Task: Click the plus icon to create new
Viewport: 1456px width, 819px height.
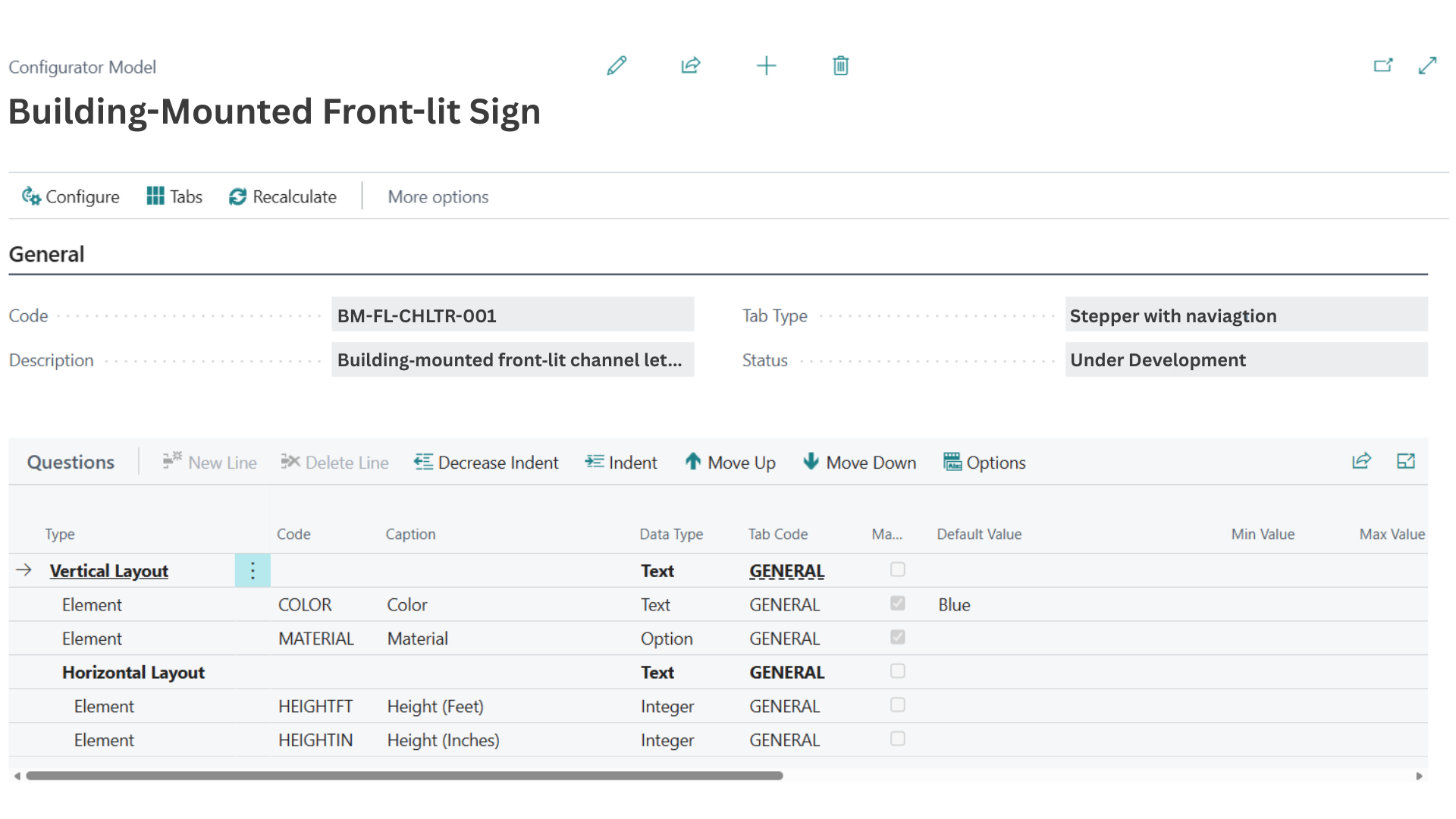Action: [766, 66]
